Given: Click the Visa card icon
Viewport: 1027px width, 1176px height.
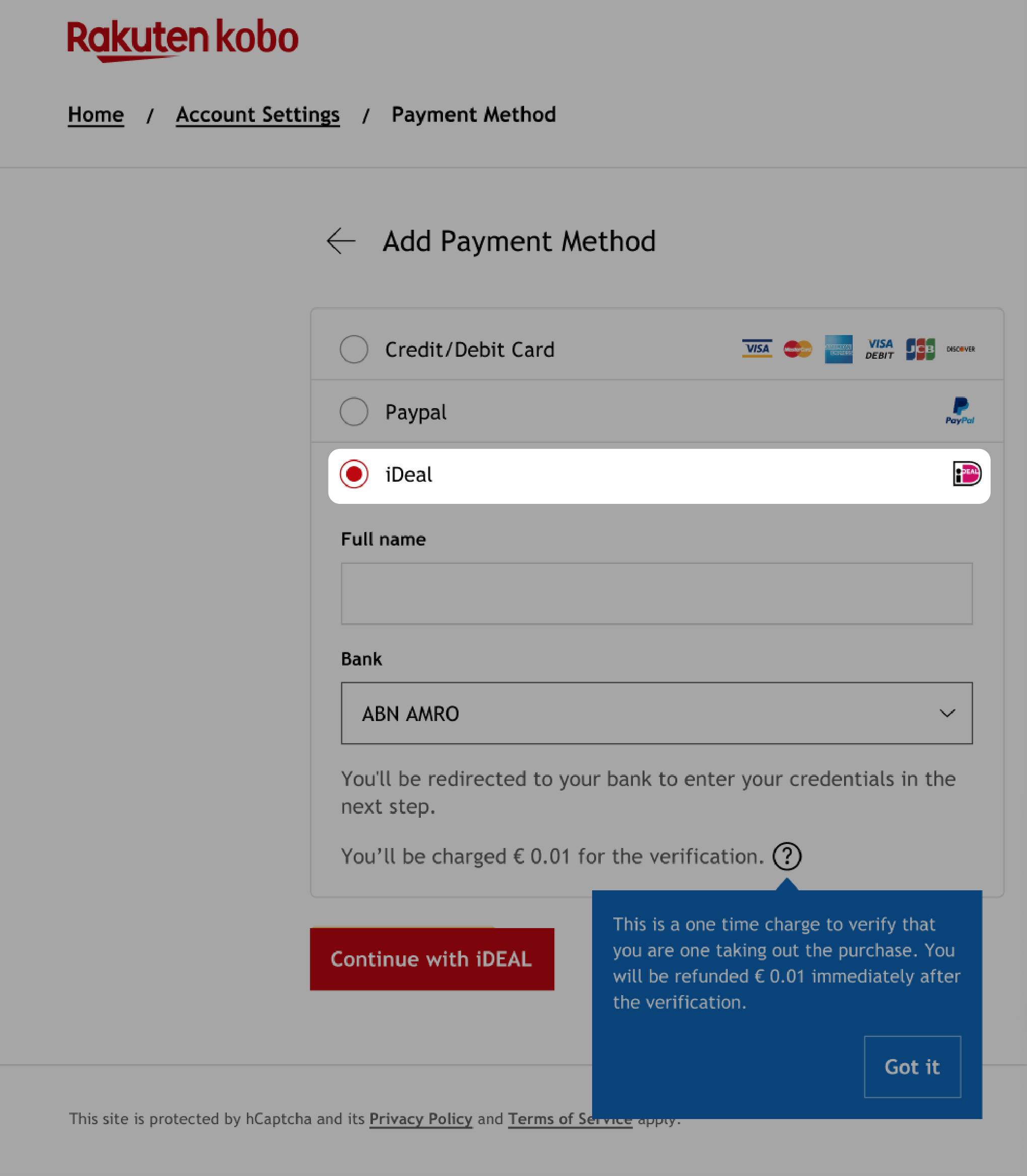Looking at the screenshot, I should point(756,349).
